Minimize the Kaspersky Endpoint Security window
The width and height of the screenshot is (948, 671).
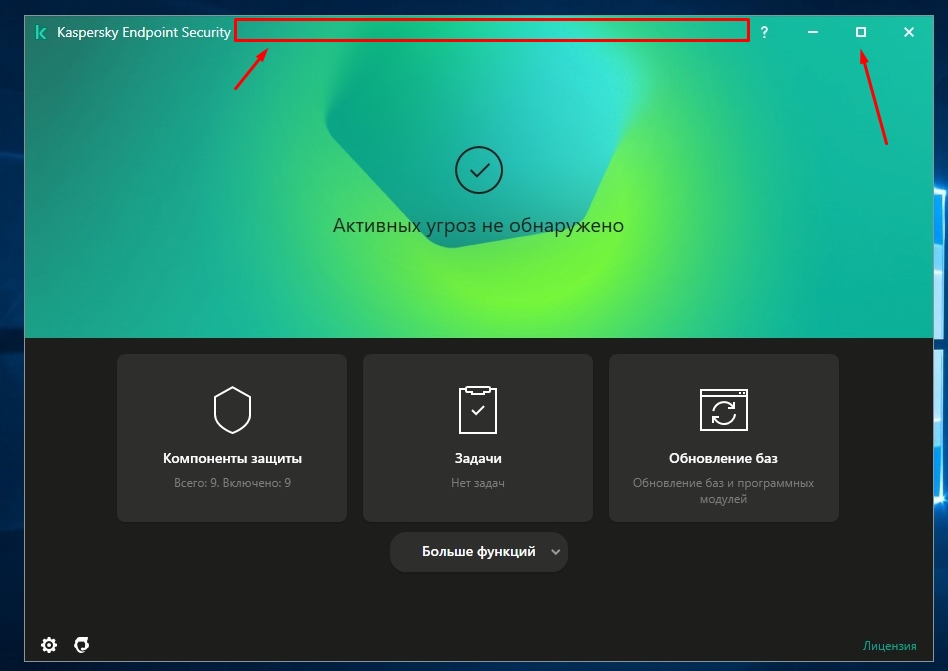(813, 32)
